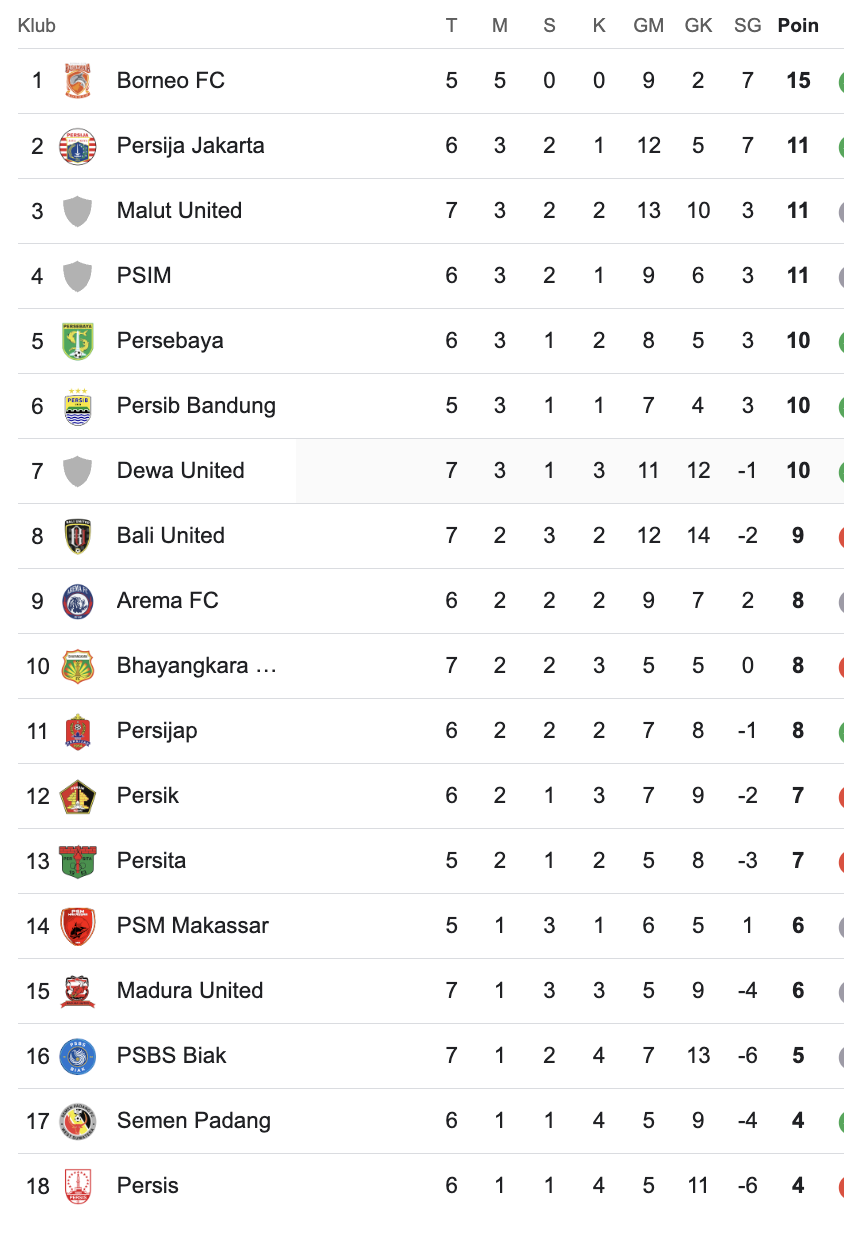Click the Persija Jakarta crest icon

77,146
